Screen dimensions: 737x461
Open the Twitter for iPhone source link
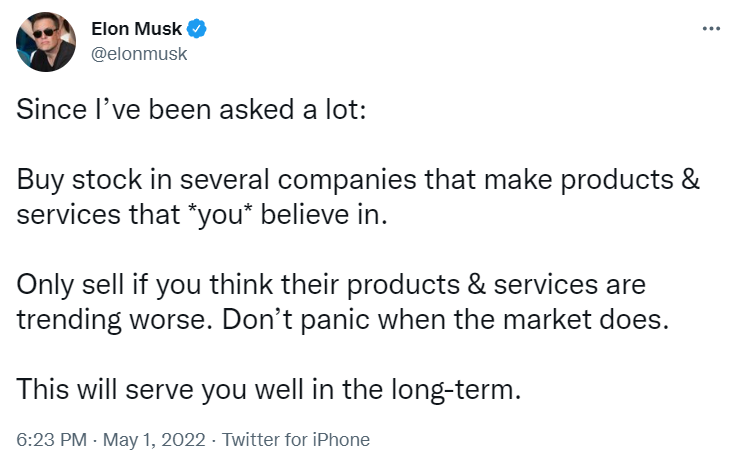pyautogui.click(x=296, y=440)
